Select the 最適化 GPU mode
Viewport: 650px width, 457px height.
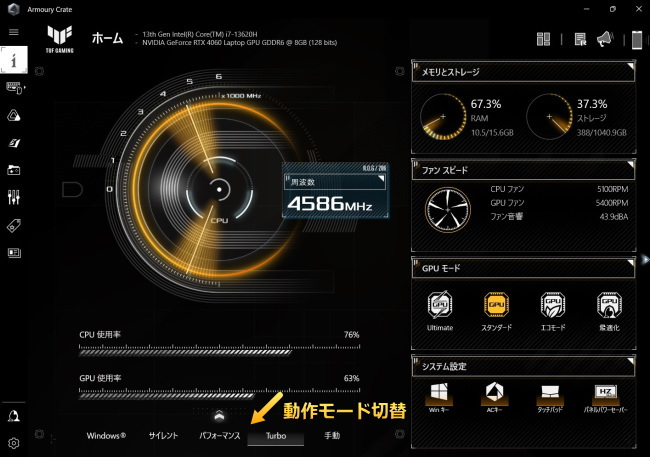pyautogui.click(x=609, y=311)
